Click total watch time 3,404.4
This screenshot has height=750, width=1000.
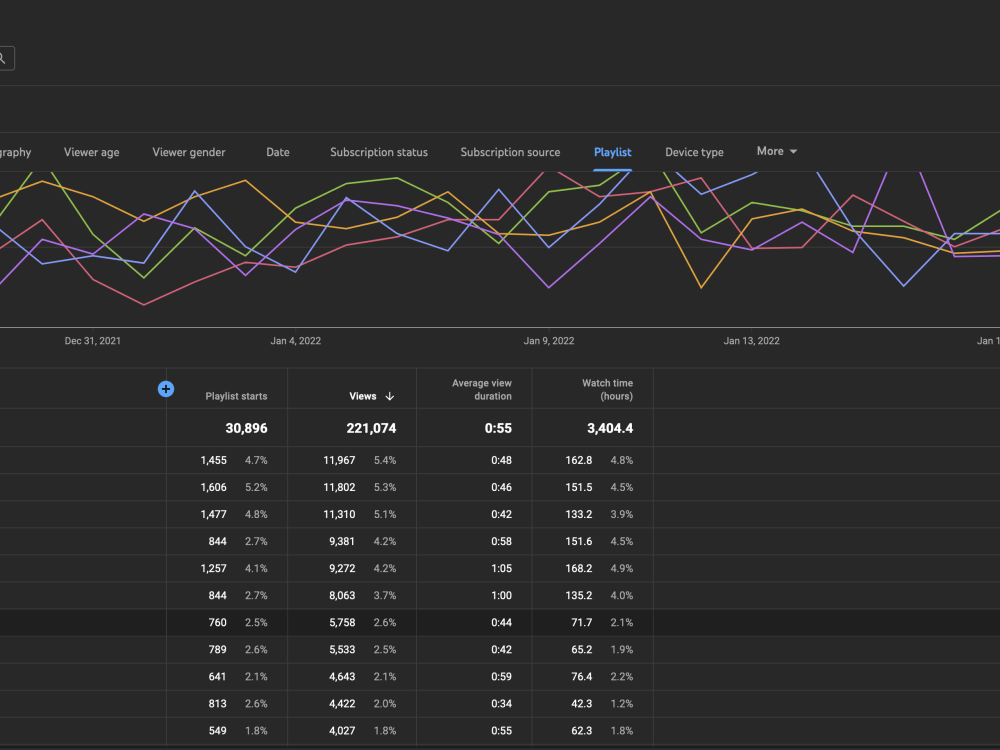pyautogui.click(x=610, y=428)
